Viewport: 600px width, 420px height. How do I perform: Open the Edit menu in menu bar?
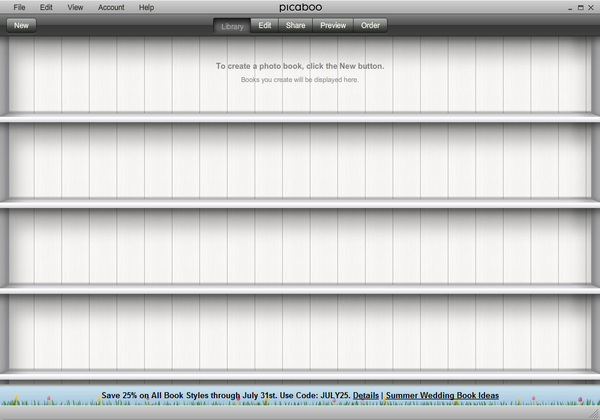point(46,7)
